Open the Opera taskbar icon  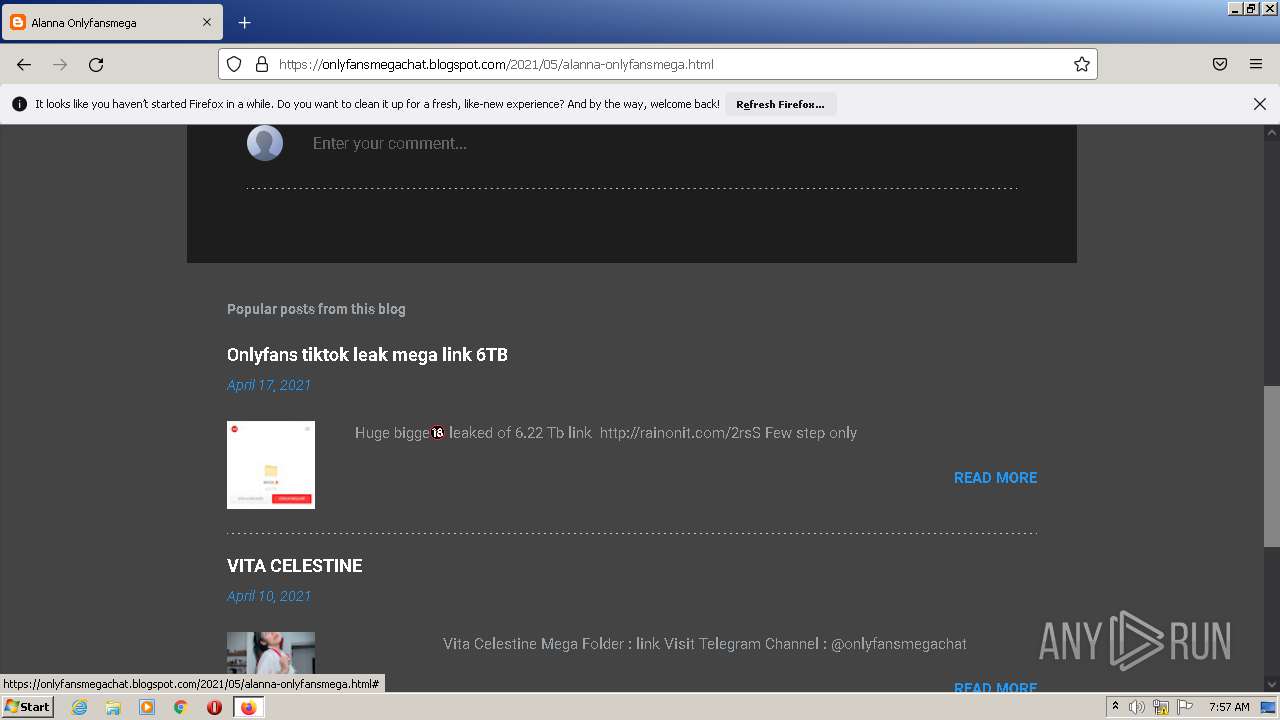[x=214, y=707]
